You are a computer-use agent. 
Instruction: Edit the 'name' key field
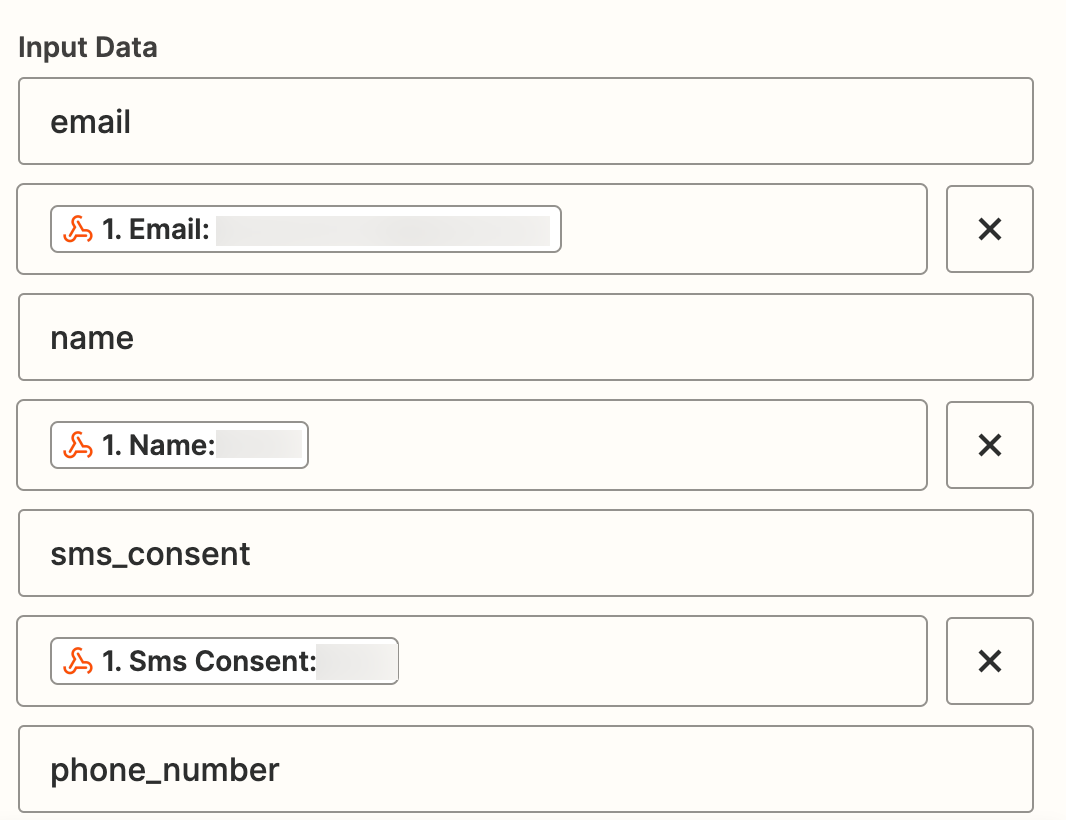pyautogui.click(x=525, y=338)
